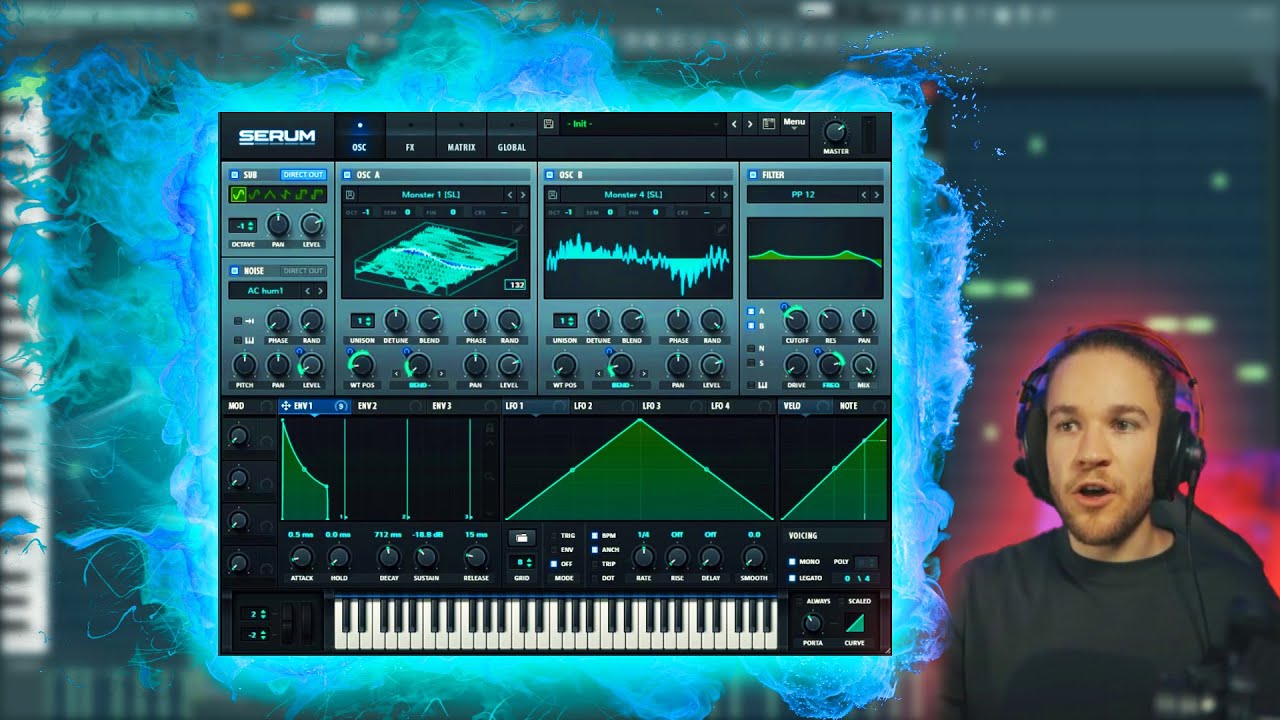Open the Menu dropdown
The width and height of the screenshot is (1280, 720).
[x=794, y=124]
